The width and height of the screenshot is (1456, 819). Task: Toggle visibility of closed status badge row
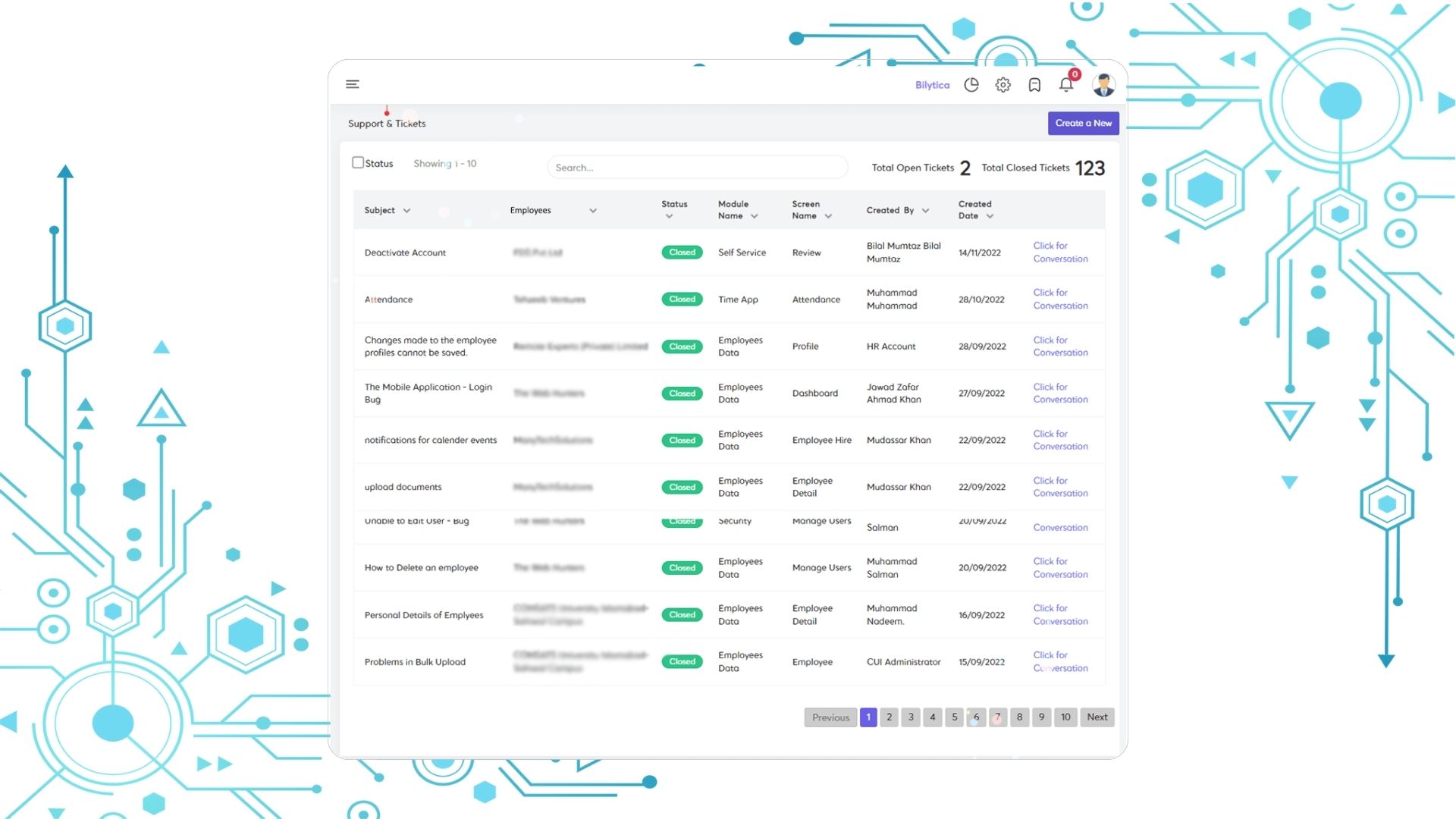pyautogui.click(x=358, y=163)
